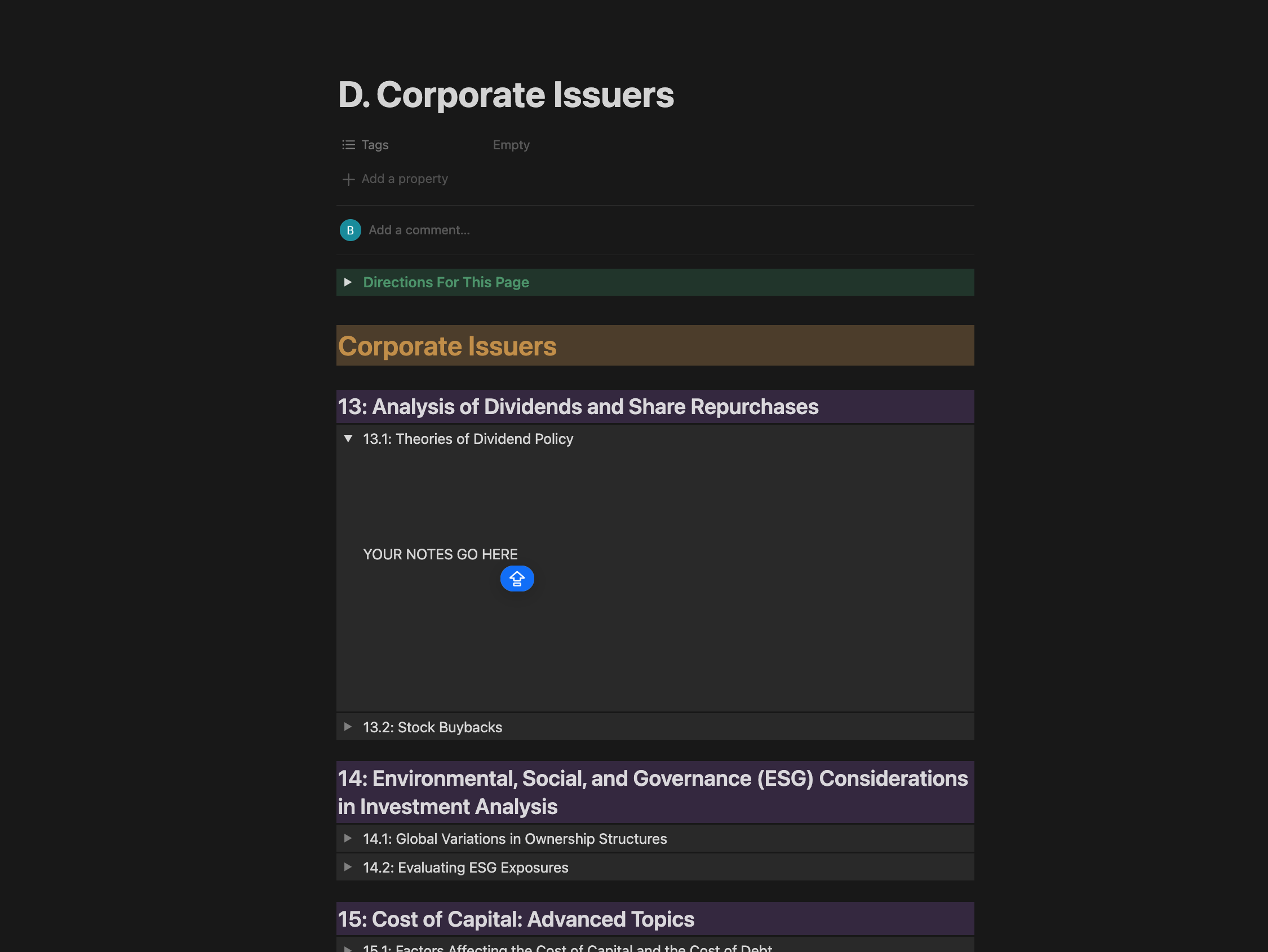
Task: Expand the 14.2 Evaluating ESG Exposures toggle
Action: tap(348, 866)
